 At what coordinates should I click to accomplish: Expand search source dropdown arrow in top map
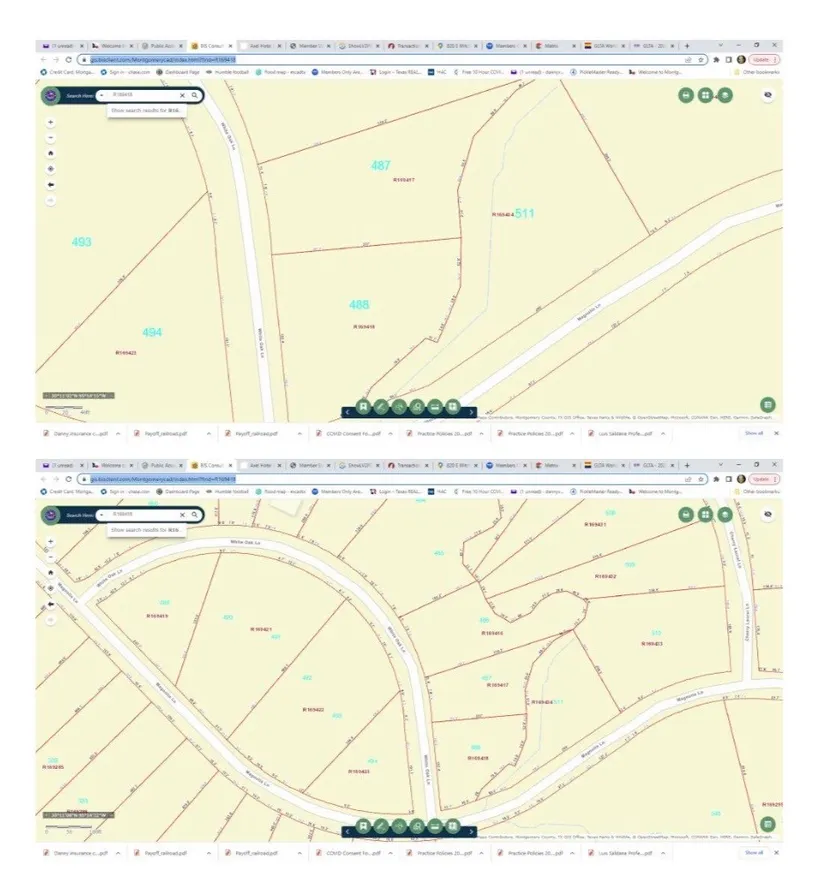click(x=101, y=95)
